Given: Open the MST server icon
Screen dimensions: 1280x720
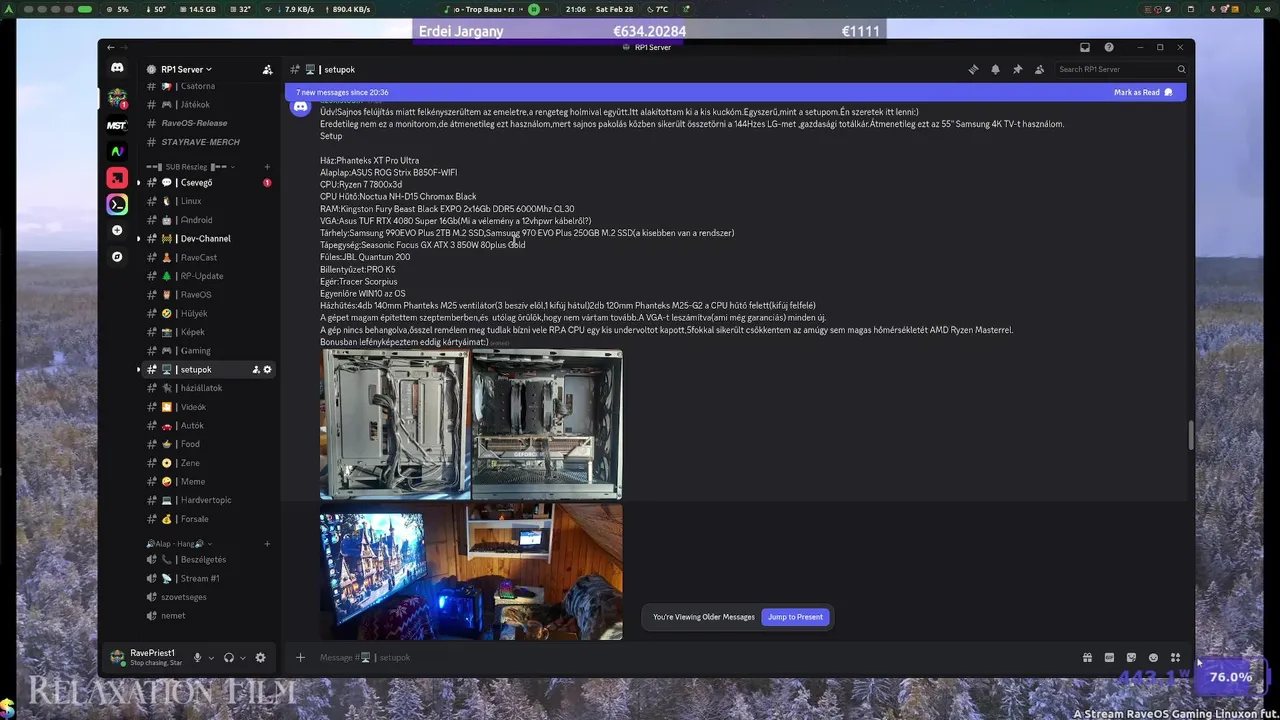Looking at the screenshot, I should [117, 125].
